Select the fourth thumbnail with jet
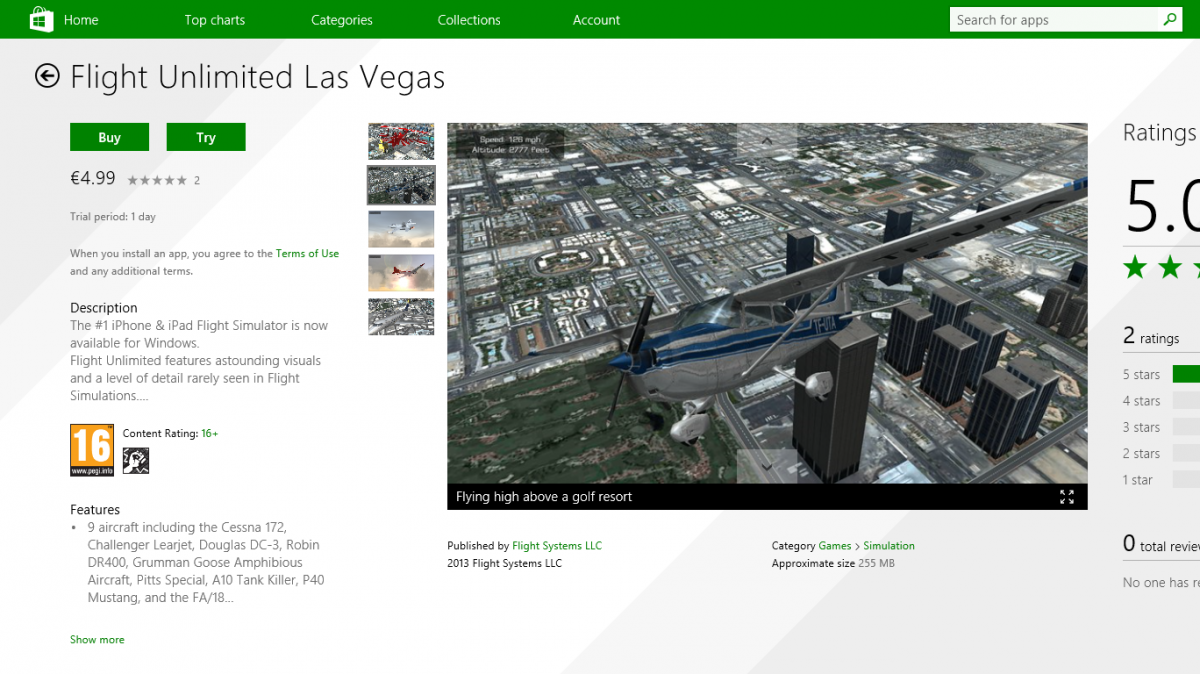The height and width of the screenshot is (674, 1200). [401, 272]
